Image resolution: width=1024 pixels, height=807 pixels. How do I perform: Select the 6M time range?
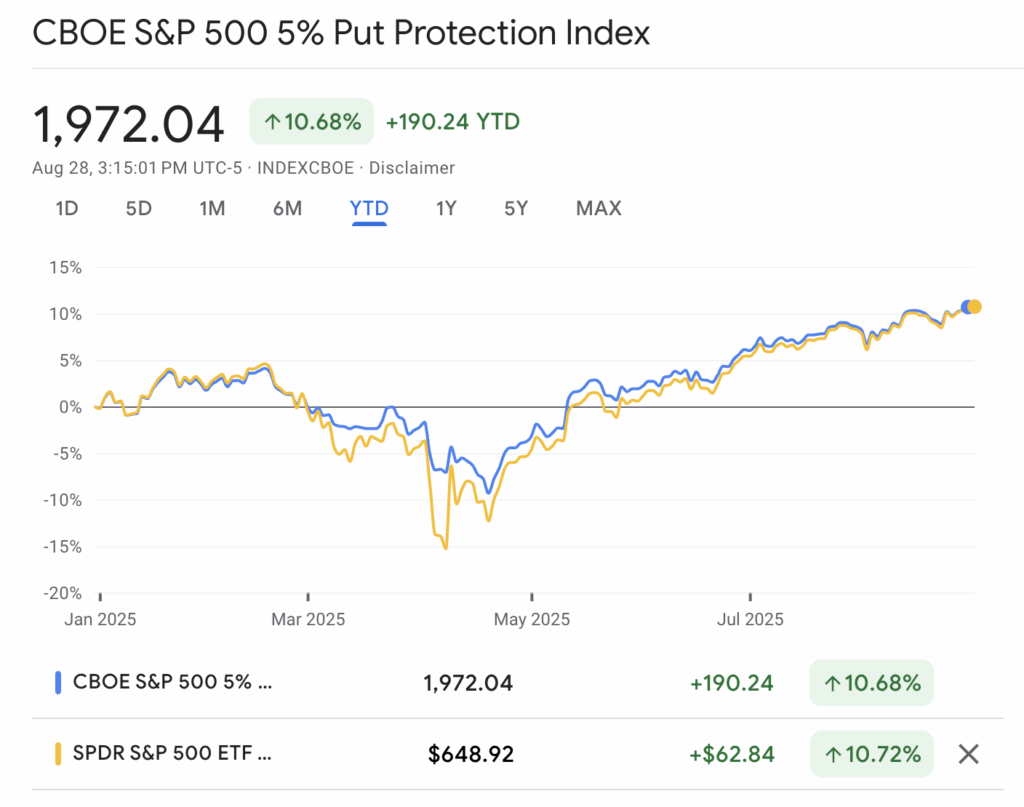coord(287,209)
